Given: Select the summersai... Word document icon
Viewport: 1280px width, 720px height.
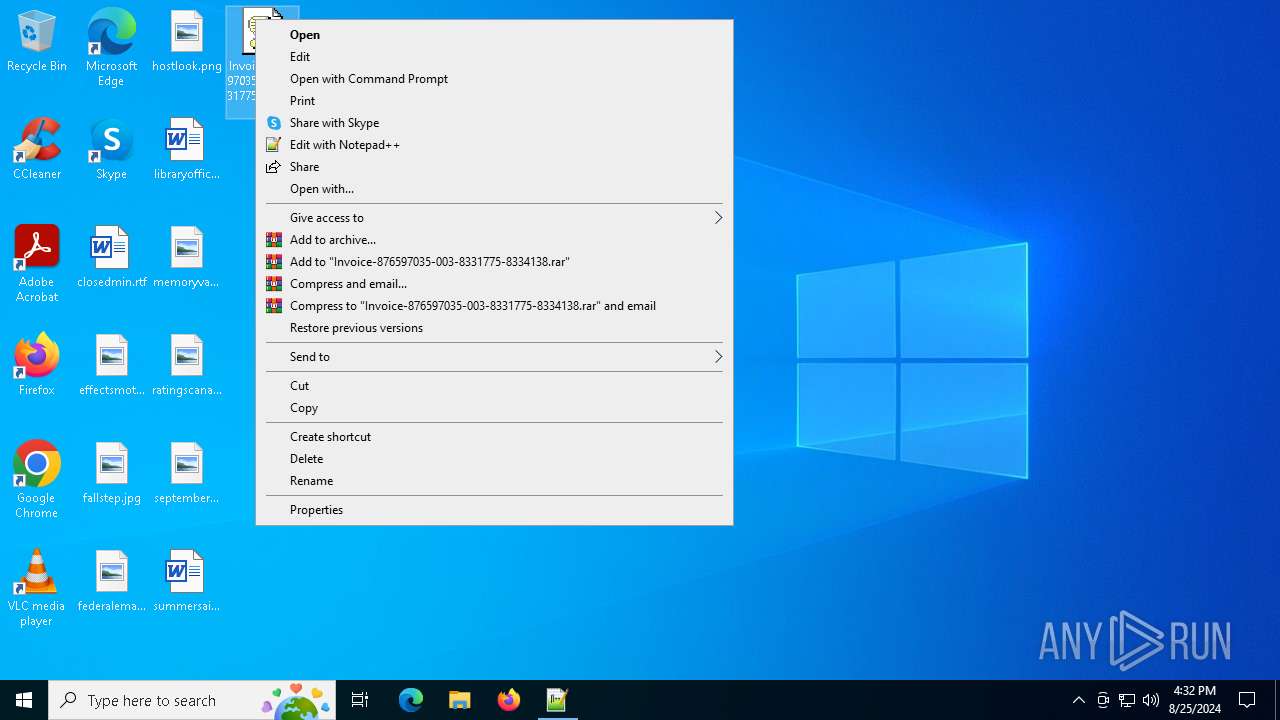Looking at the screenshot, I should pos(186,582).
